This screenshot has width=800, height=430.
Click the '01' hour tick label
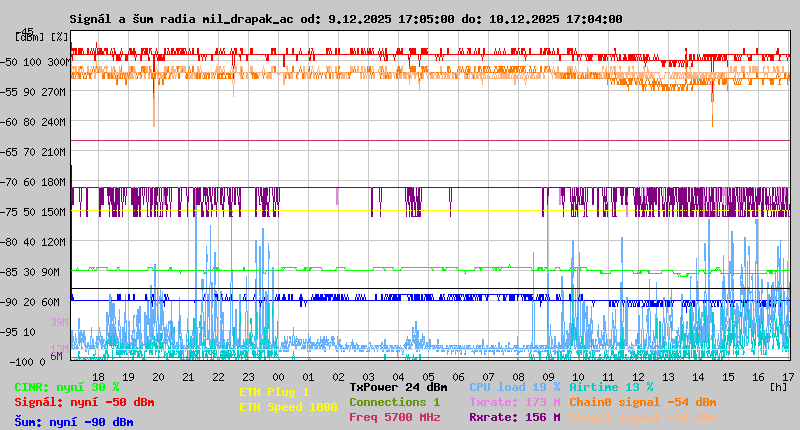click(x=308, y=377)
